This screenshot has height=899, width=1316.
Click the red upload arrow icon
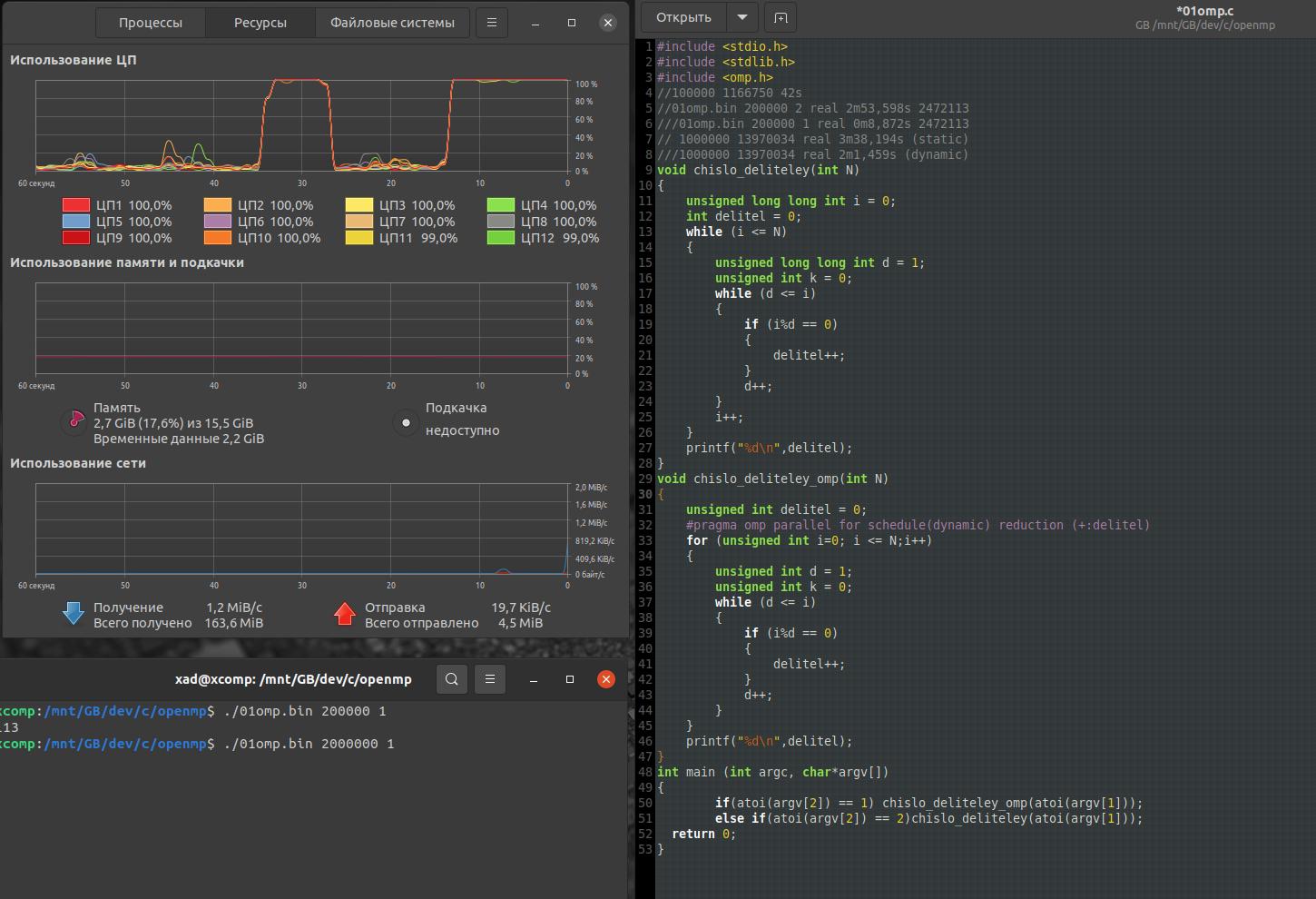click(344, 615)
